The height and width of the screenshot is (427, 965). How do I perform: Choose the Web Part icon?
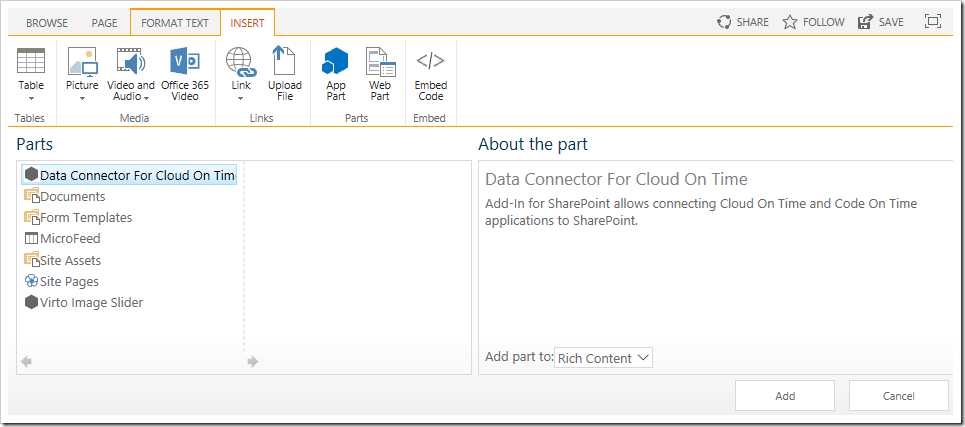[x=380, y=61]
